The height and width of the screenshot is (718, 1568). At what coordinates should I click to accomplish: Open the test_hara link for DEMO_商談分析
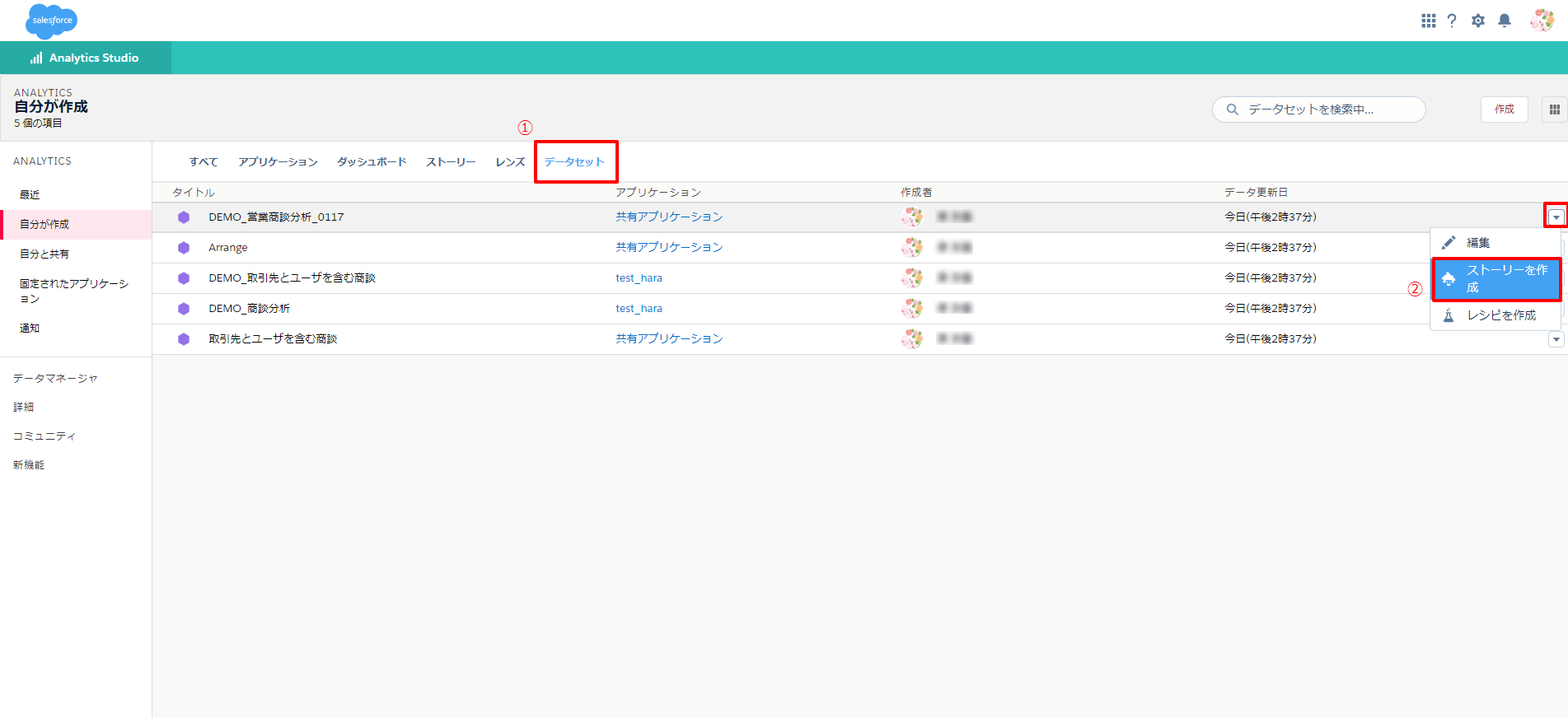639,309
